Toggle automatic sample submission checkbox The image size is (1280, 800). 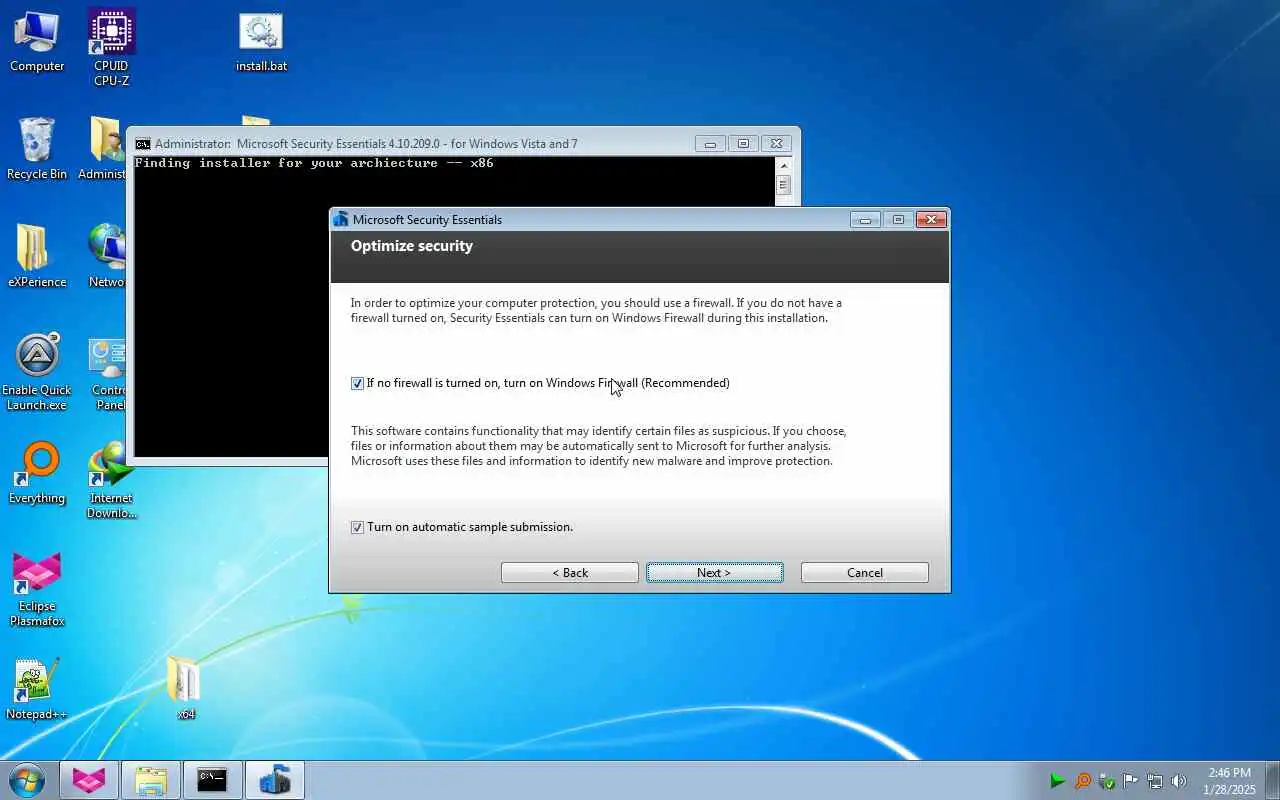357,527
